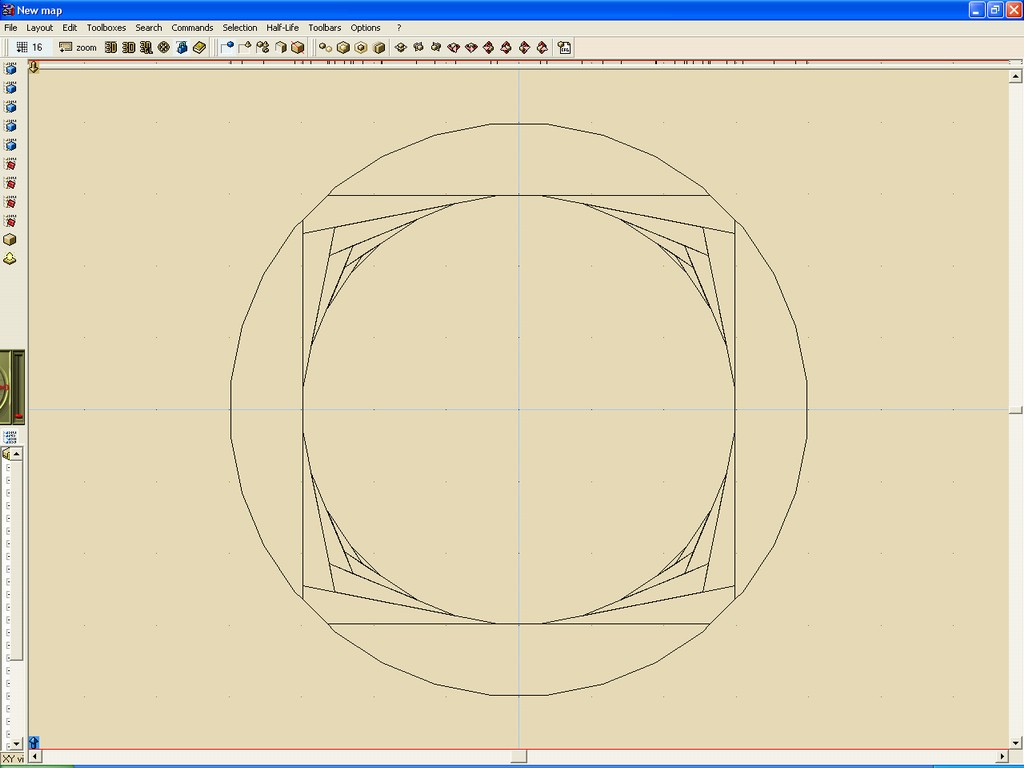Screen dimensions: 1024x768
Task: Open the Commands menu
Action: click(192, 28)
